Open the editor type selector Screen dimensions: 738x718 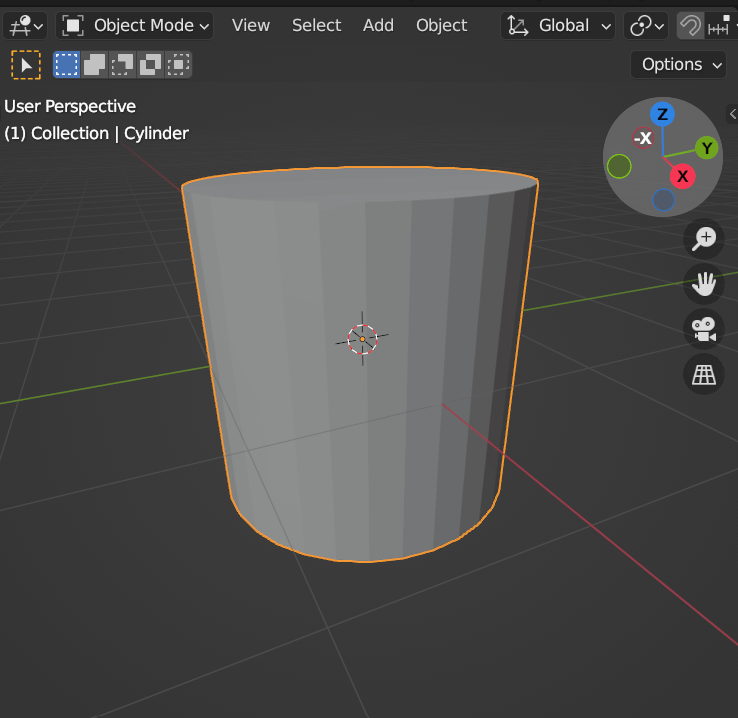(25, 25)
